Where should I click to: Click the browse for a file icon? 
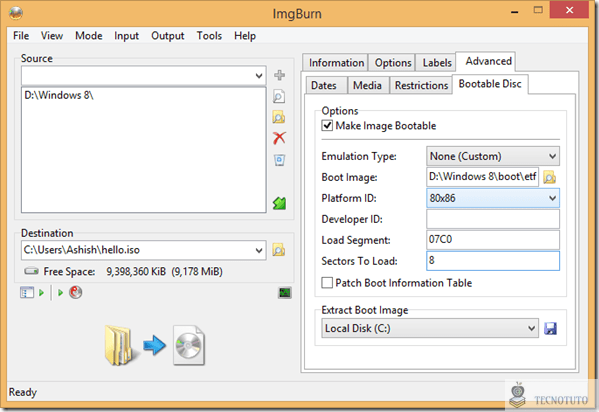click(x=279, y=96)
